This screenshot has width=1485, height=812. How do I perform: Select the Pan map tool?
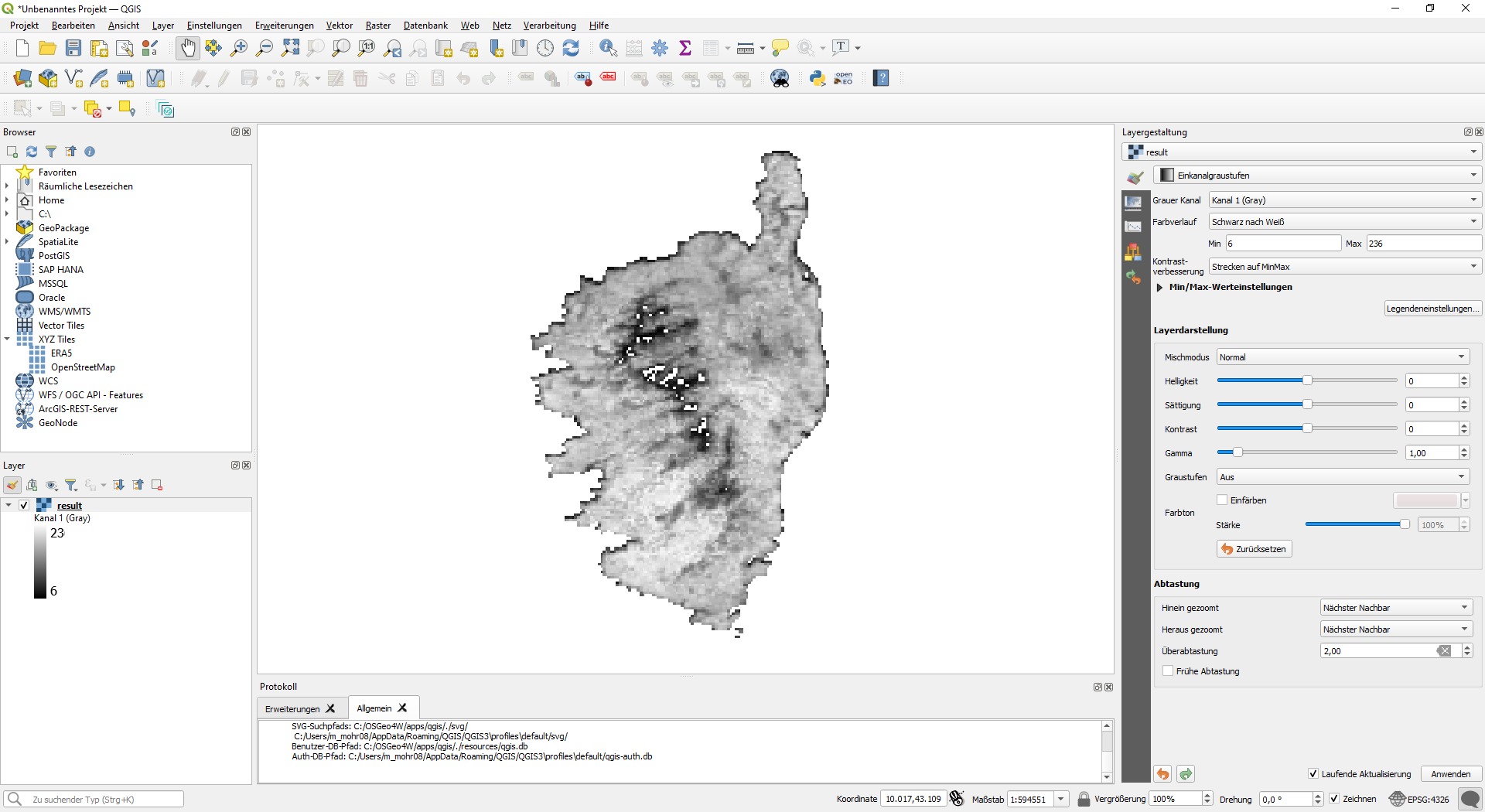tap(188, 47)
